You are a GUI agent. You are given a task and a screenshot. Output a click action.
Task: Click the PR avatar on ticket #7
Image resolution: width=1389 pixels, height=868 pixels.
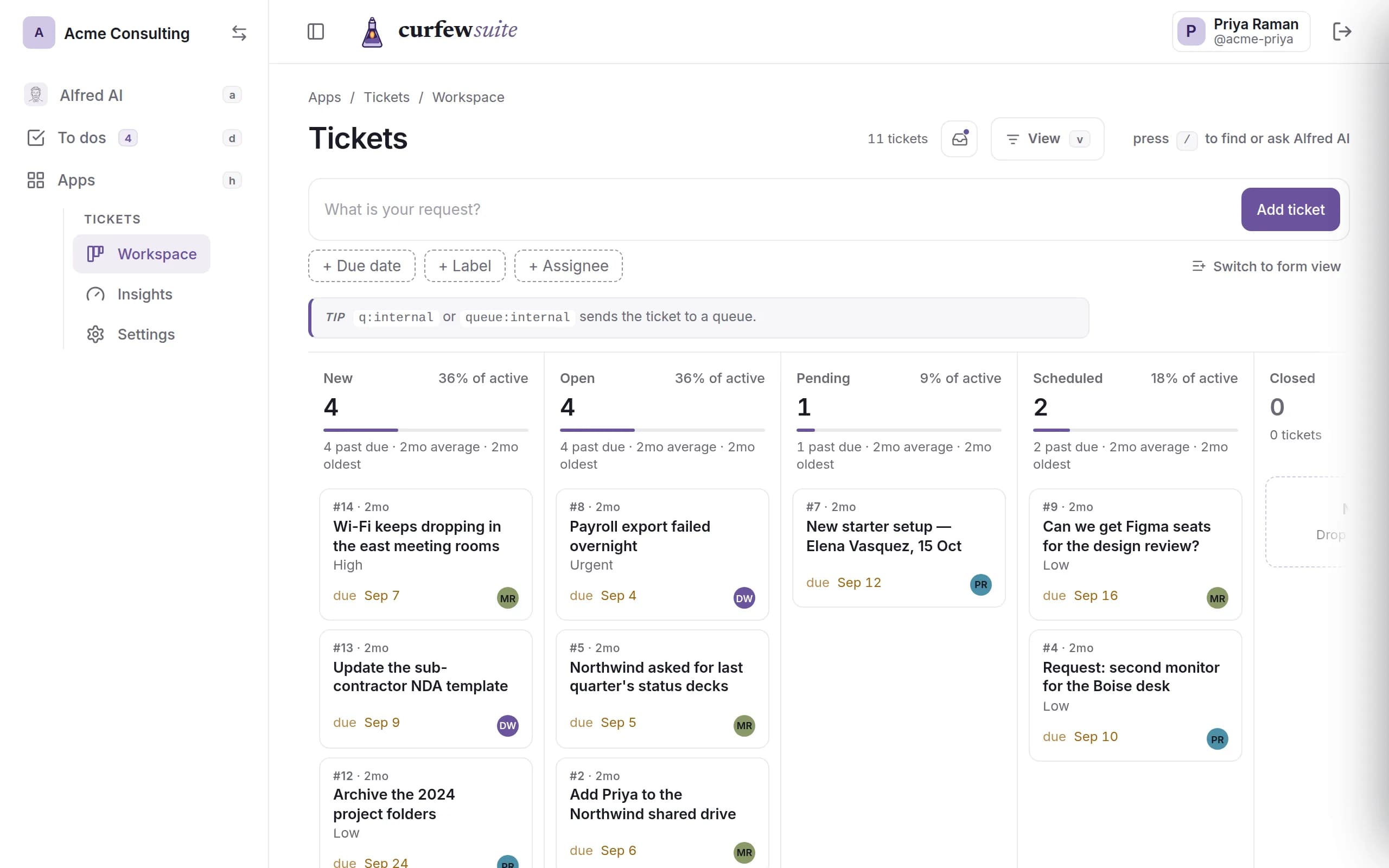point(981,584)
